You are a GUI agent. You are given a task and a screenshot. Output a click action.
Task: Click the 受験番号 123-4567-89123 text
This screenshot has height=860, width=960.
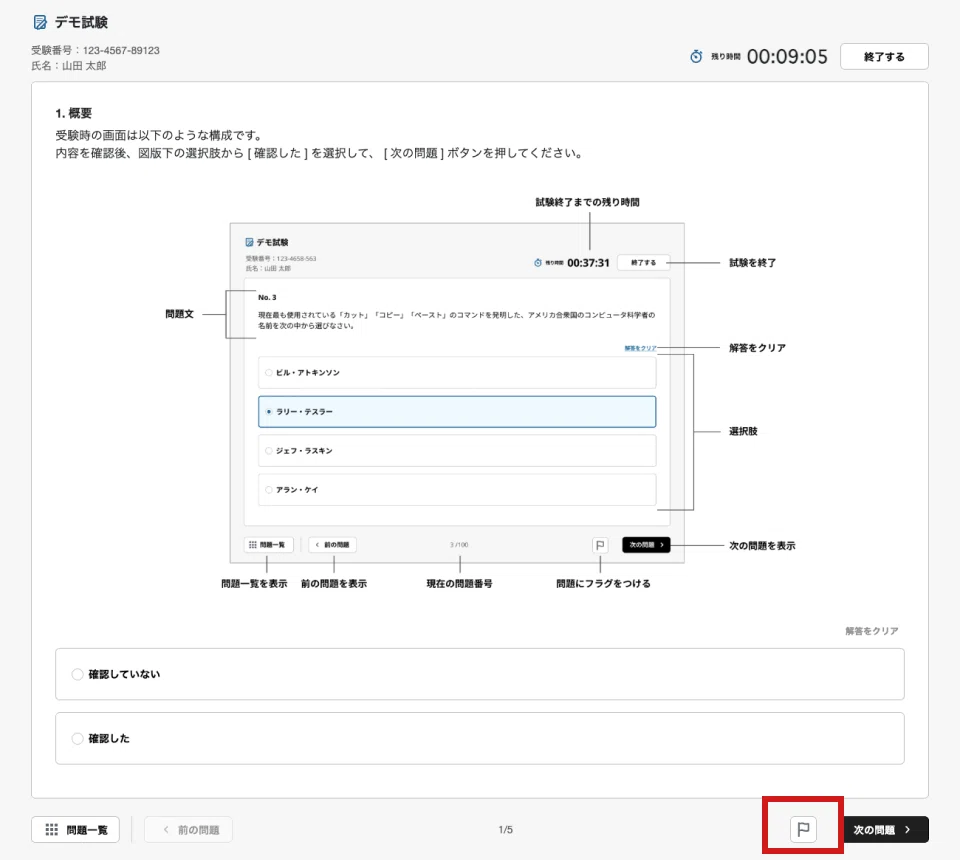click(96, 50)
